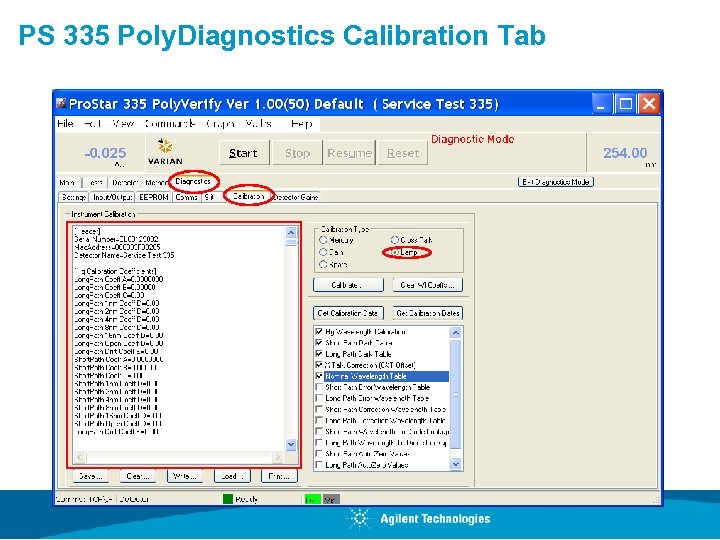The image size is (720, 540).
Task: Open the View menu
Action: tap(123, 124)
